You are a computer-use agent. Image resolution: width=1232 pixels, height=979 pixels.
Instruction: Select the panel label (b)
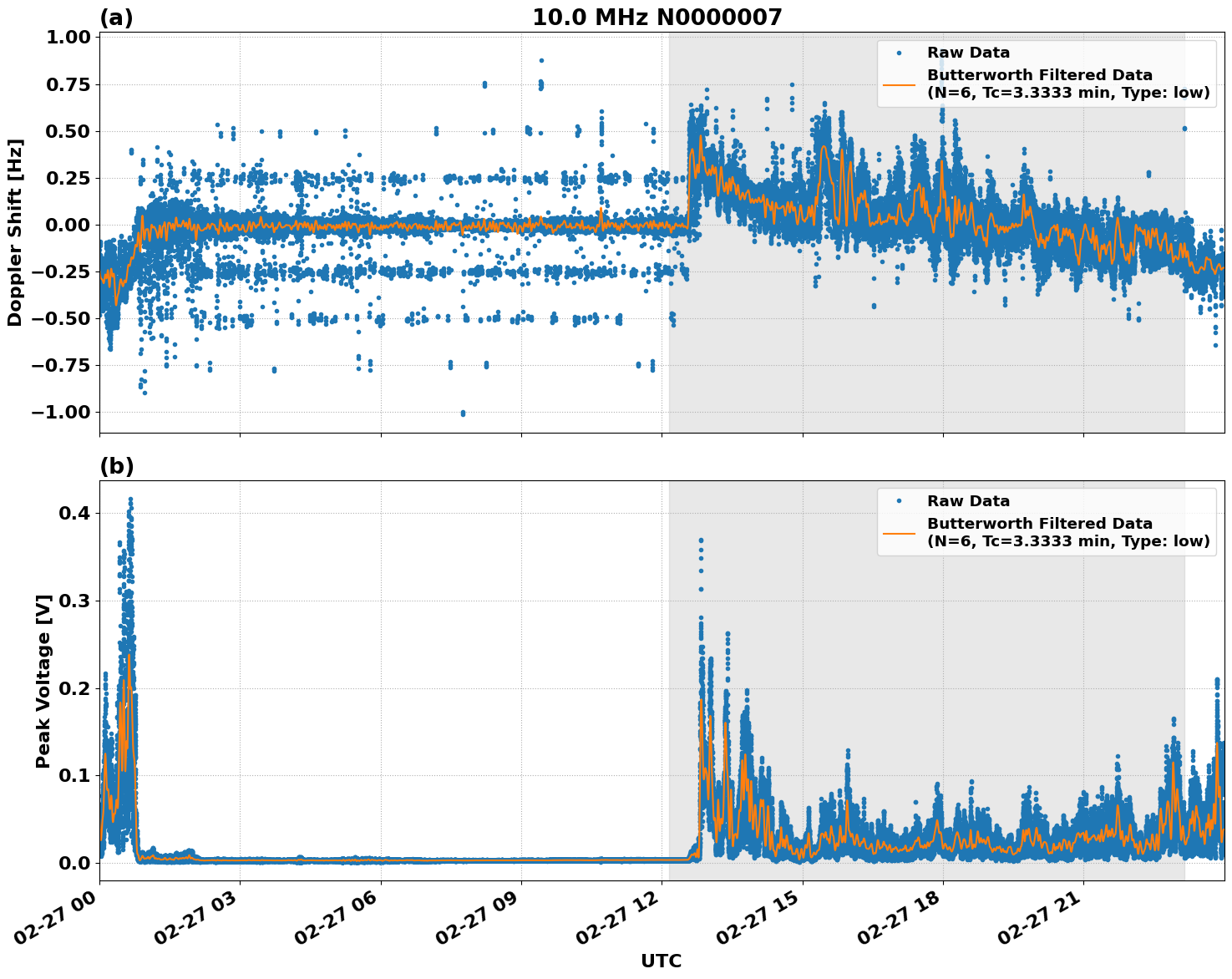point(116,466)
